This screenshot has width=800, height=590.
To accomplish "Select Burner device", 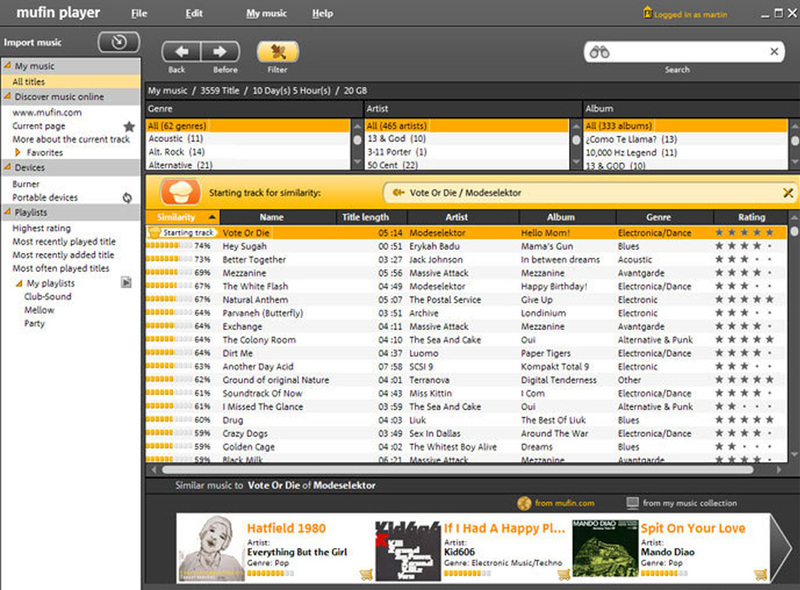I will [x=26, y=184].
